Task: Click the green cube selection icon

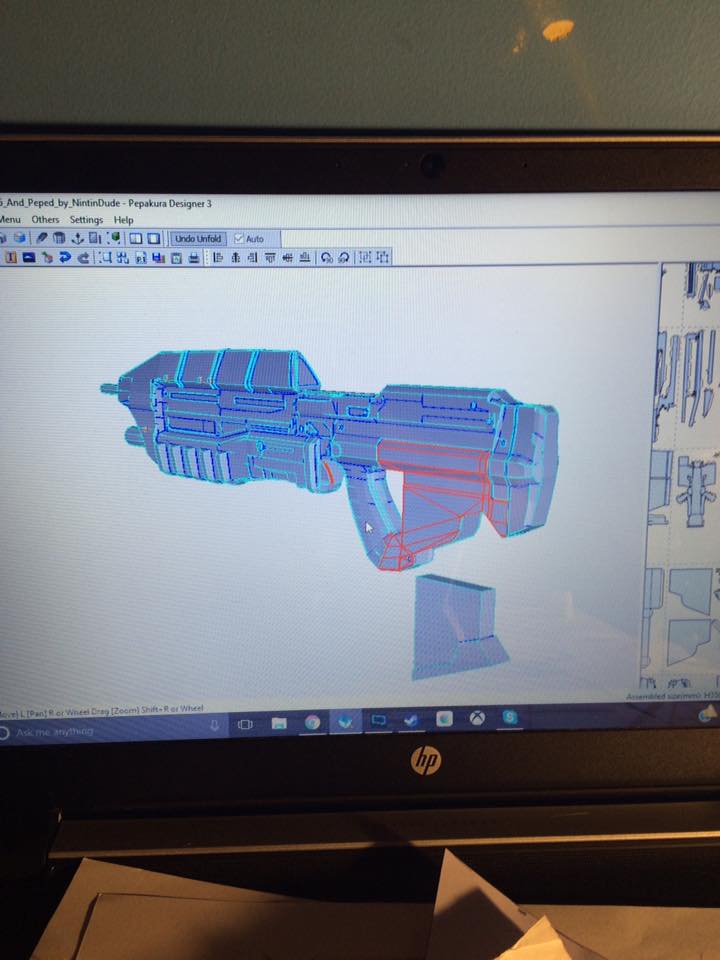Action: click(114, 238)
